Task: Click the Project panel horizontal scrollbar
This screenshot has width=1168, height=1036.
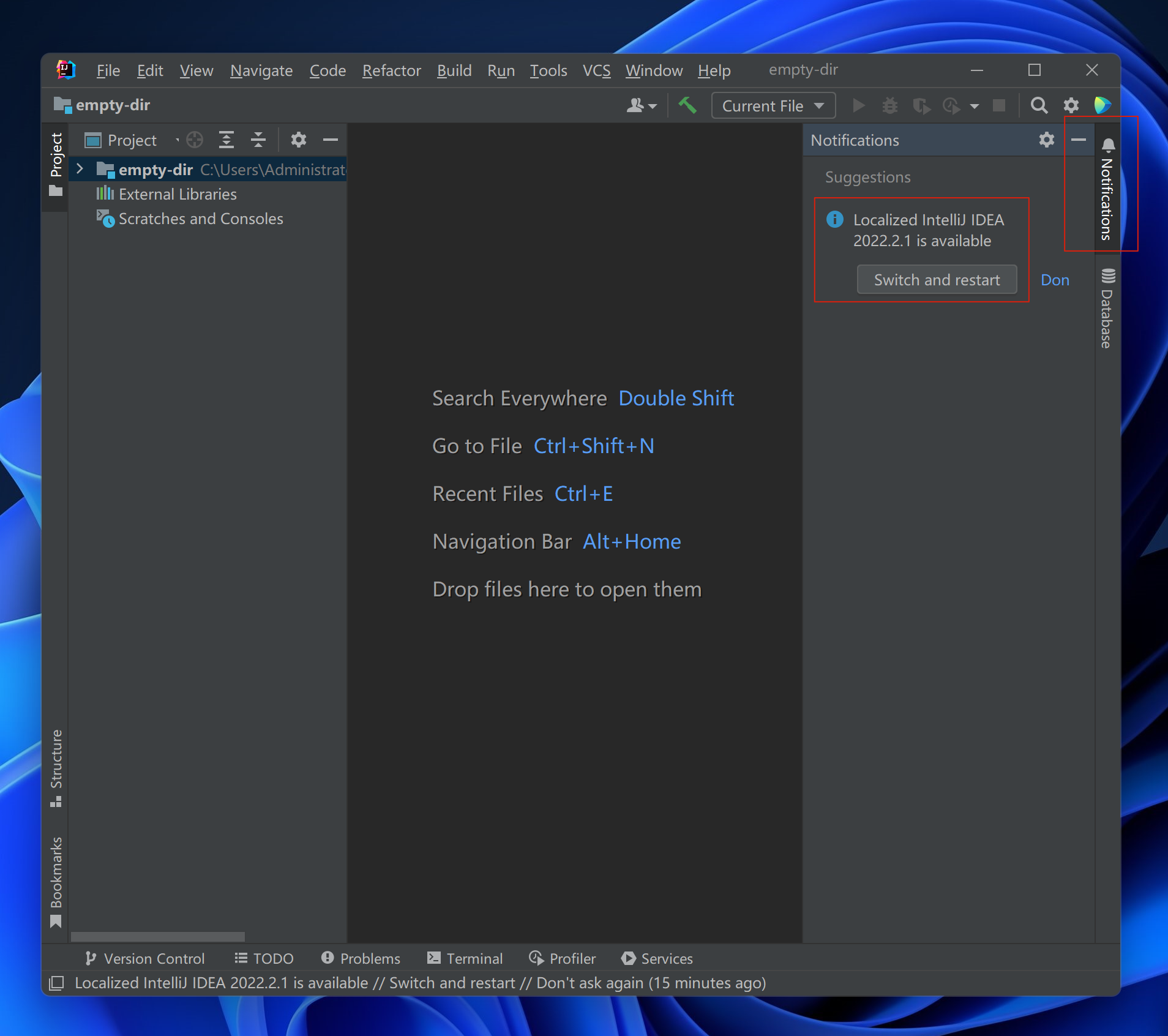Action: [x=158, y=937]
